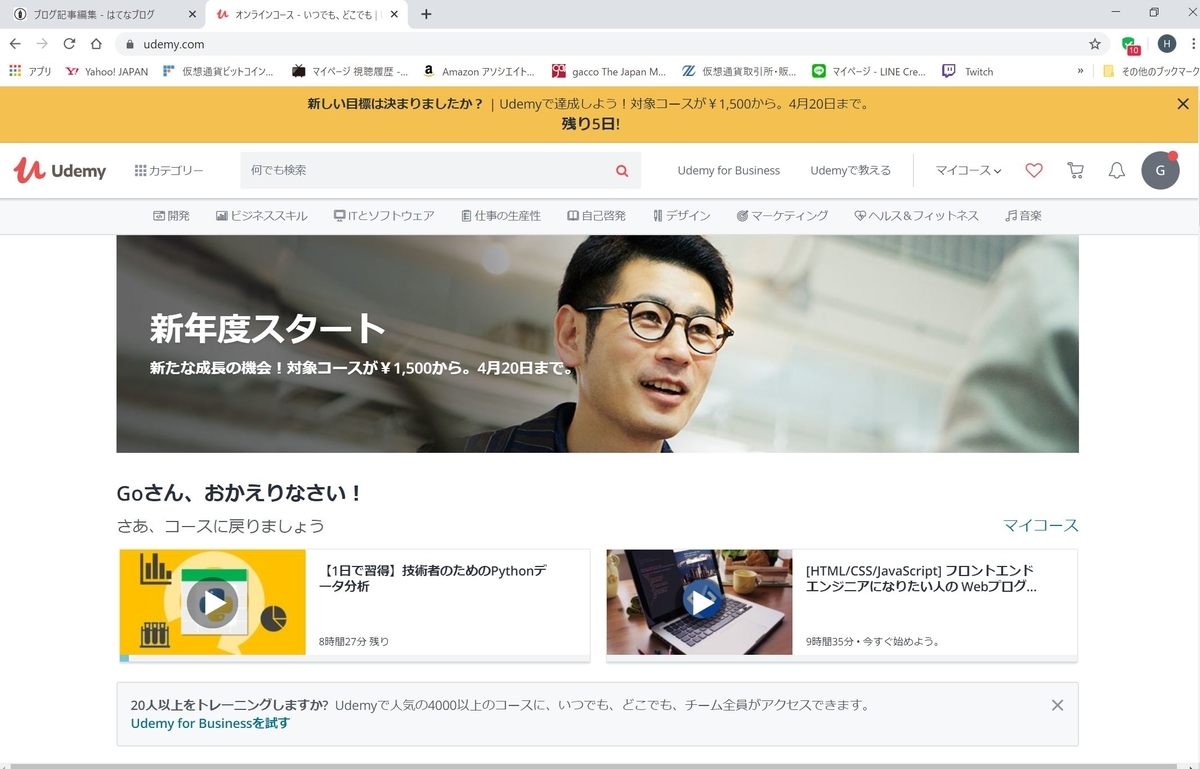Open Yahoo! JAPAN bookmark
The height and width of the screenshot is (769, 1200).
106,71
